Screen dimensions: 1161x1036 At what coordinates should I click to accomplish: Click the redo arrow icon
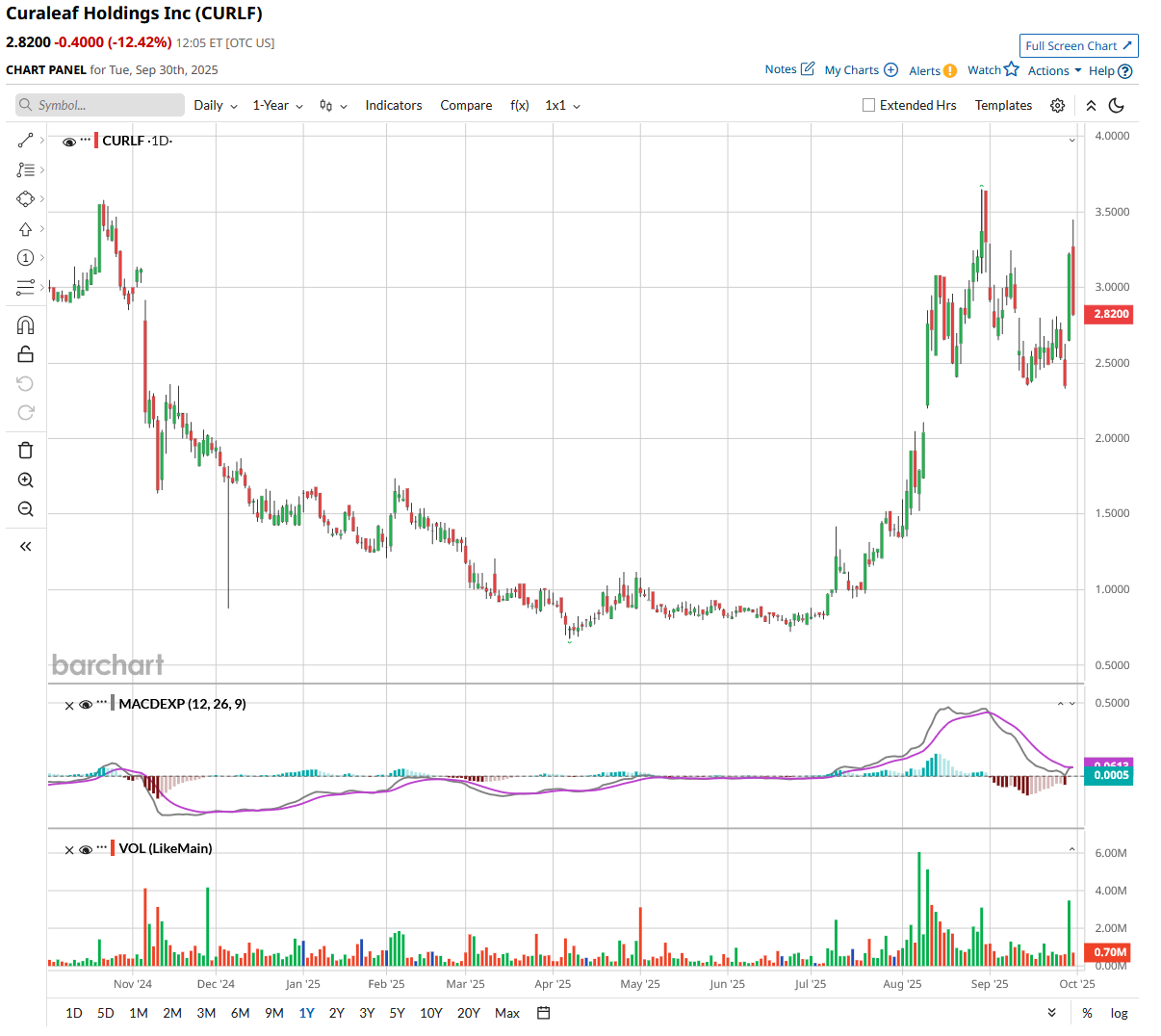pyautogui.click(x=26, y=413)
